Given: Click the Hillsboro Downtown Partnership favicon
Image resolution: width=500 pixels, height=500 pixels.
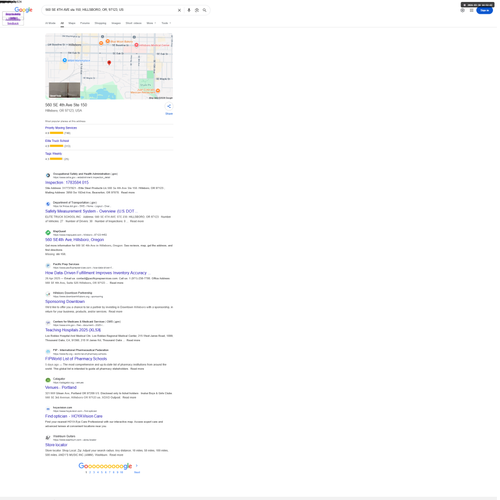Looking at the screenshot, I should [48, 294].
